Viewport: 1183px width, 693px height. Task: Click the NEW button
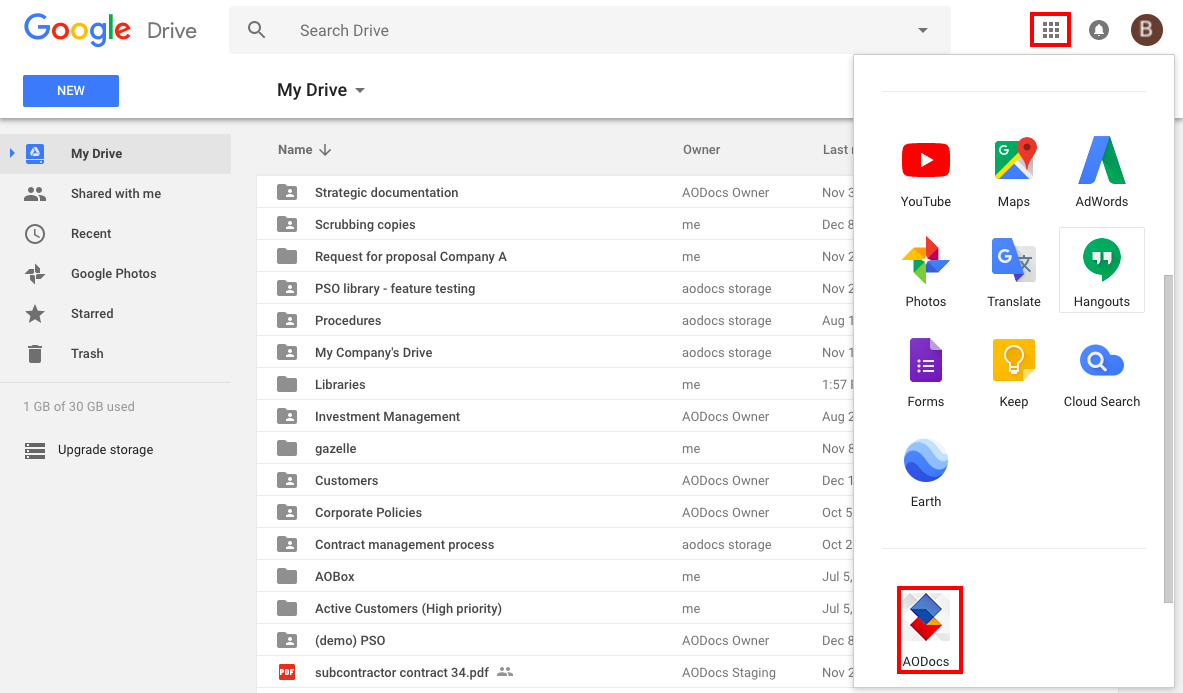[x=70, y=90]
